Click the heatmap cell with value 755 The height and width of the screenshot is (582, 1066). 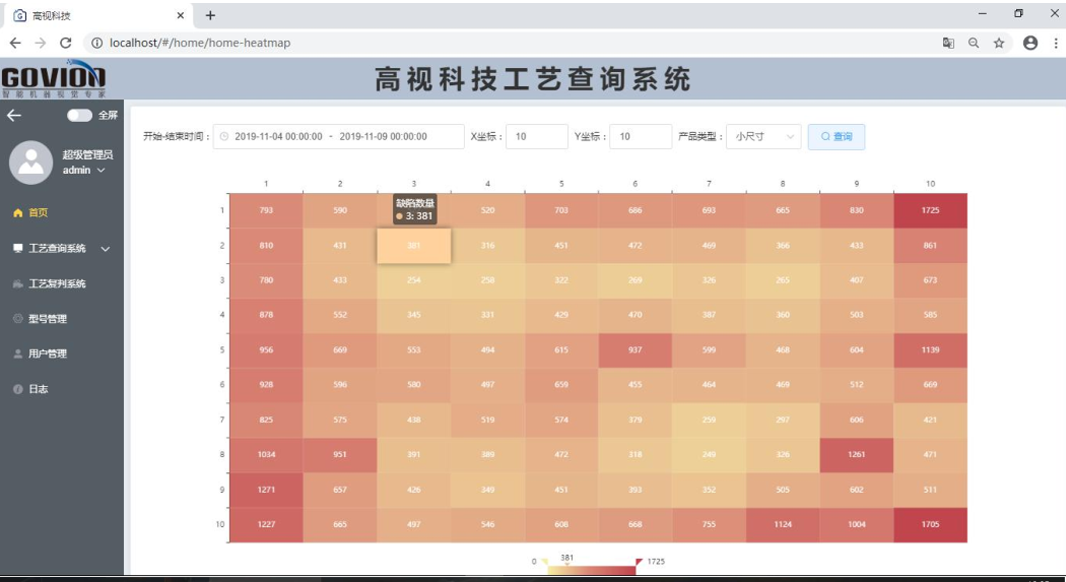(708, 524)
